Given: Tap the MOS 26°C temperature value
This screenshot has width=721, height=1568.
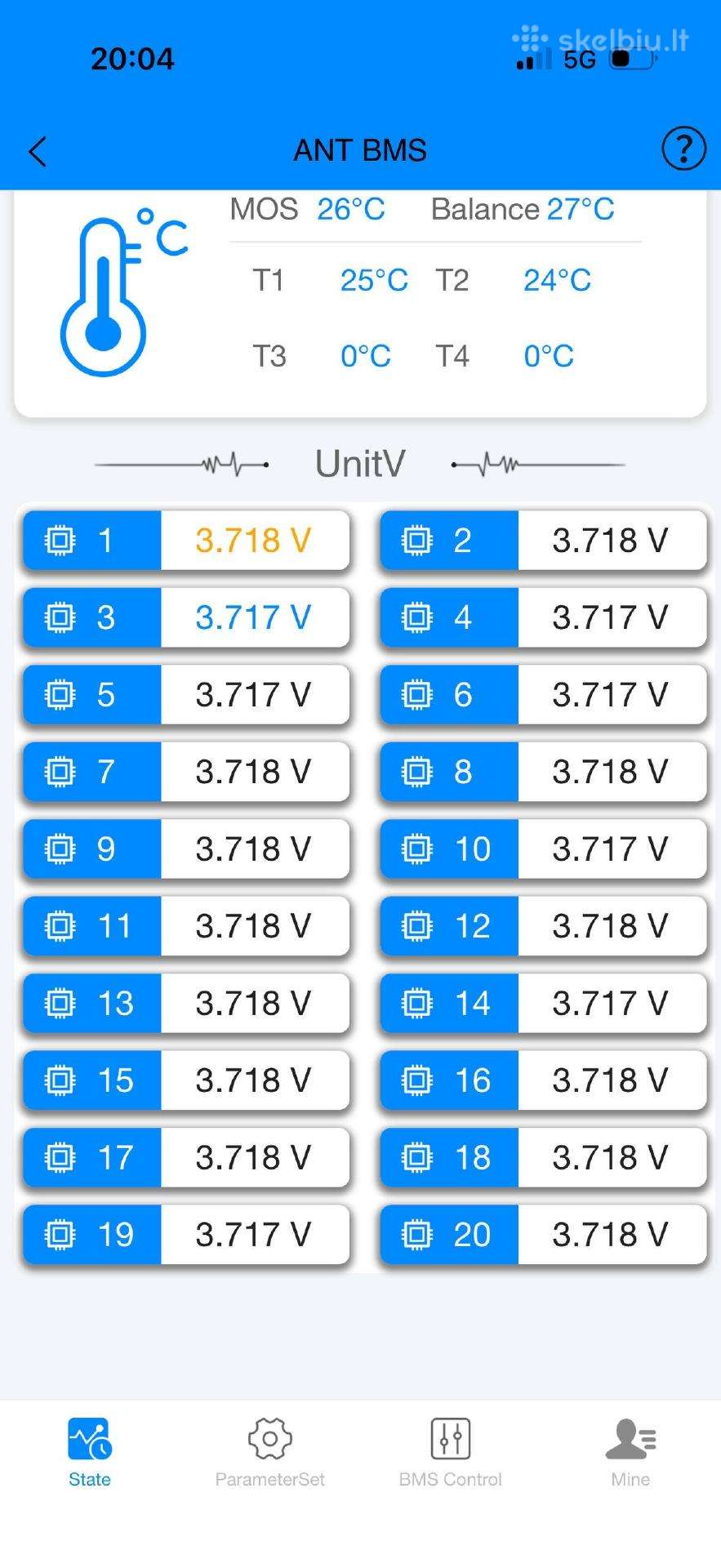Looking at the screenshot, I should [351, 209].
